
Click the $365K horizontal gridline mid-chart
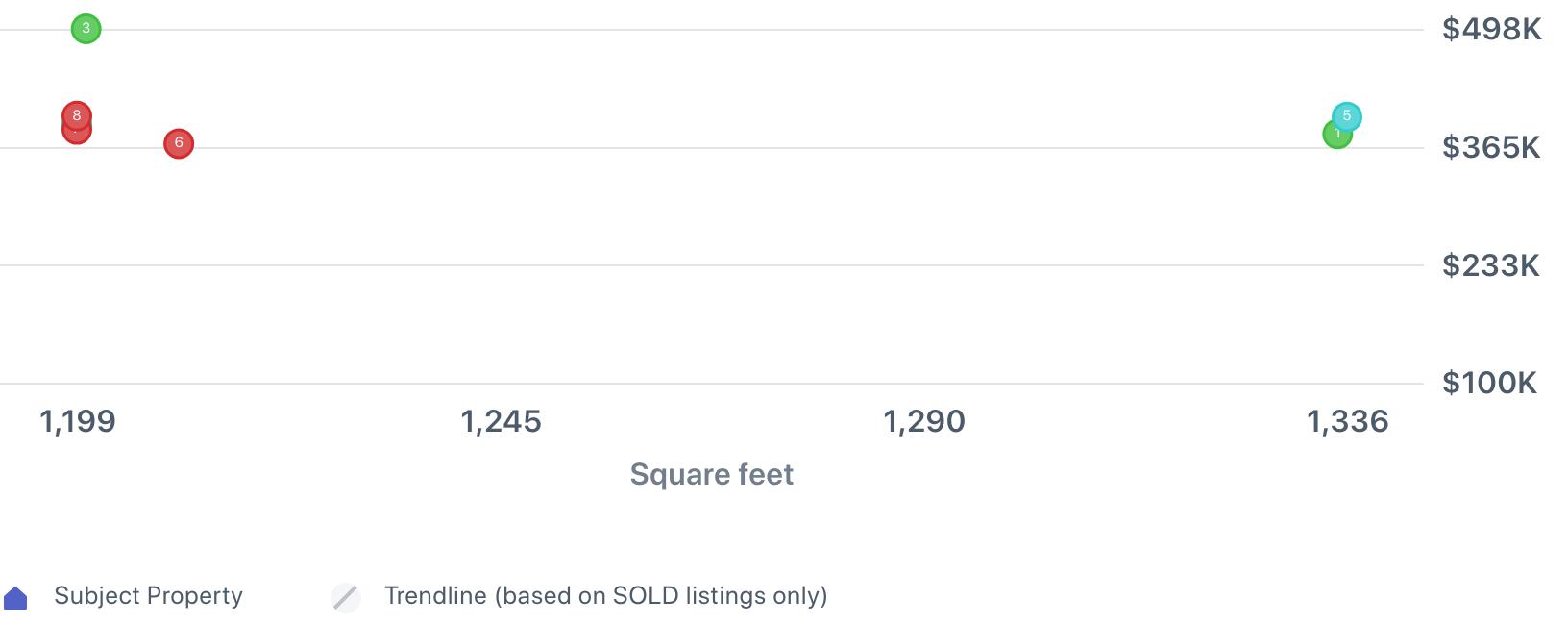click(x=711, y=148)
